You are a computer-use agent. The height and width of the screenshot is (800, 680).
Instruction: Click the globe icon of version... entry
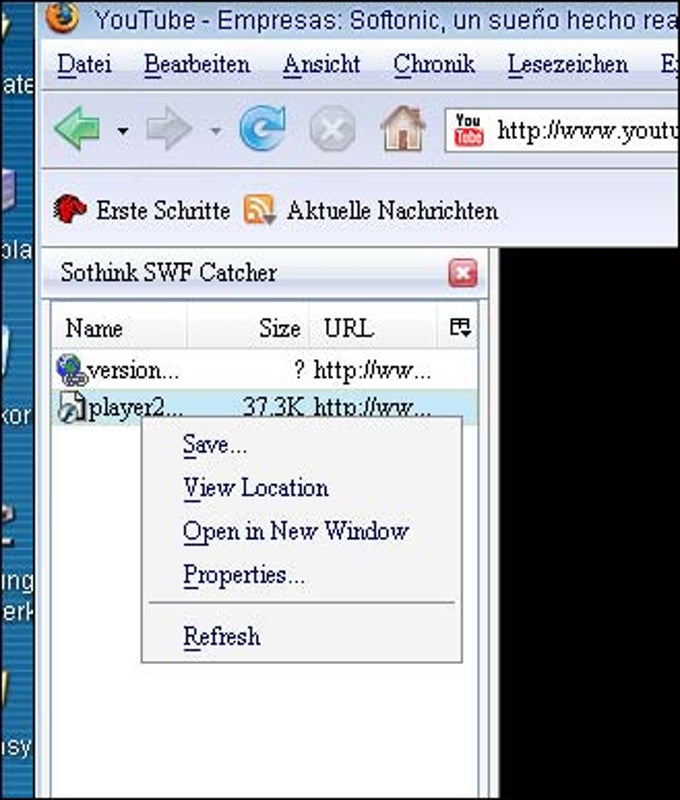70,370
